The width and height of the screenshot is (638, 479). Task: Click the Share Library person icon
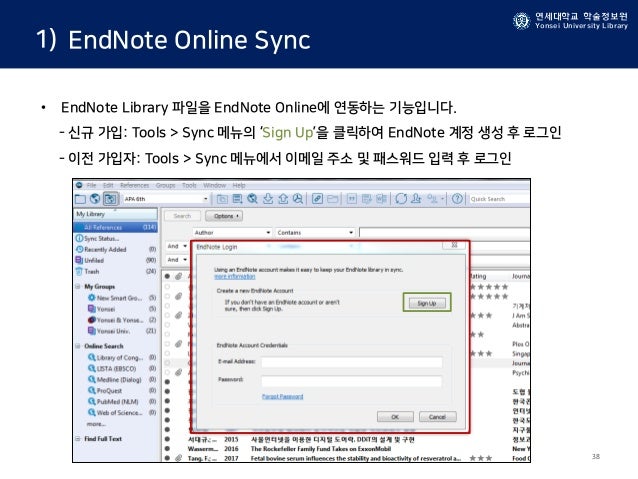pos(416,199)
